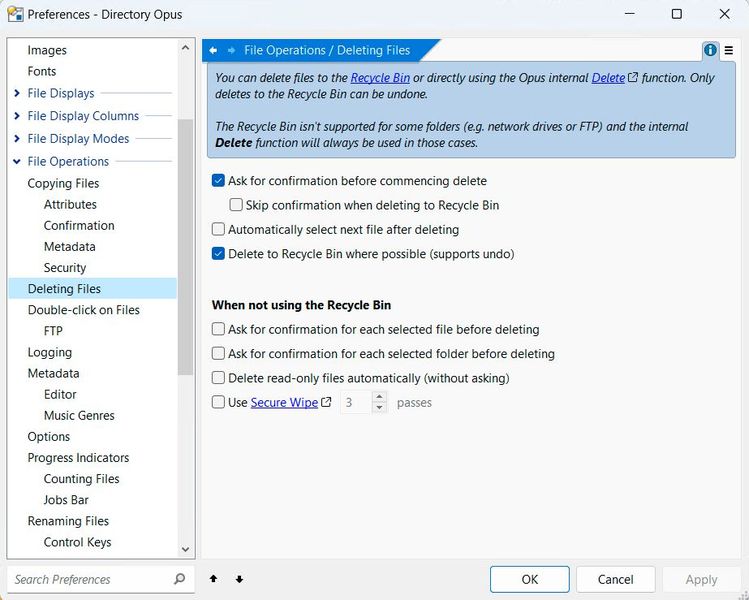Enable Automatically select next file after deleting

click(219, 230)
